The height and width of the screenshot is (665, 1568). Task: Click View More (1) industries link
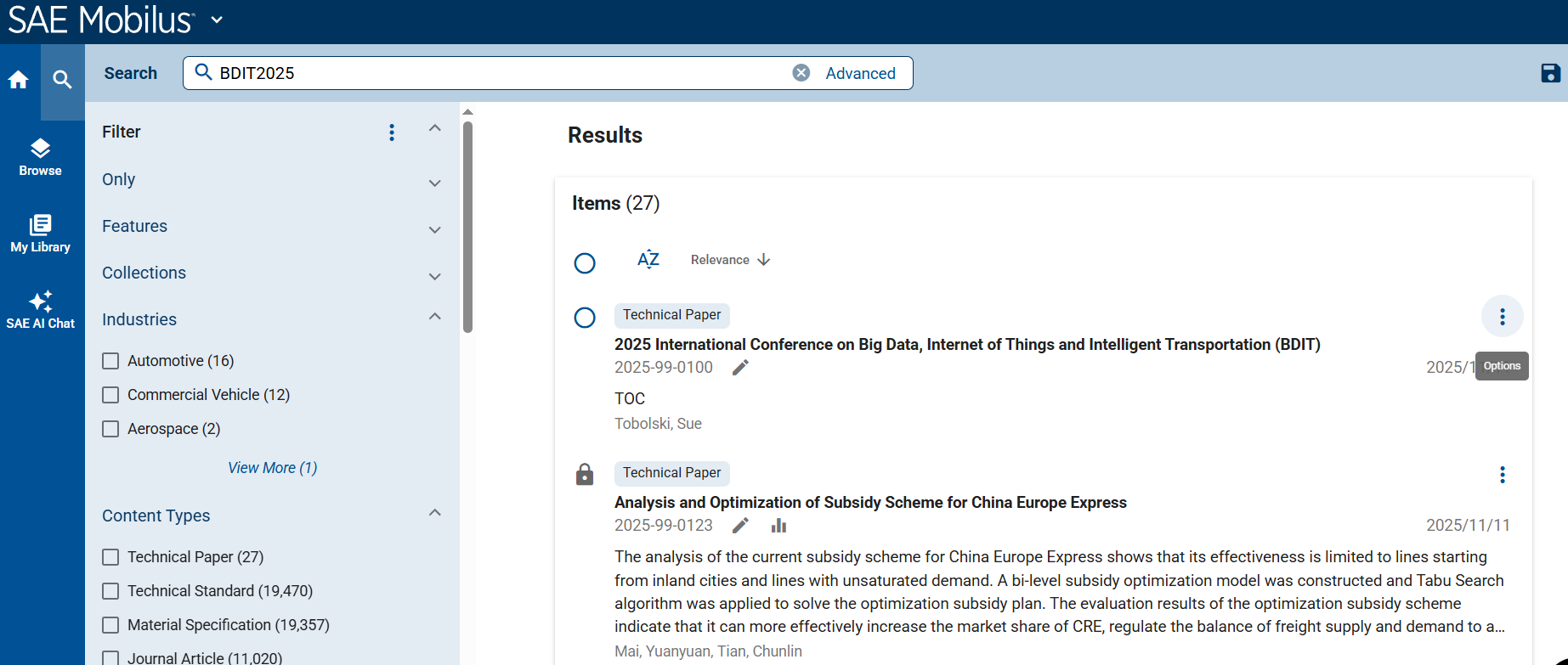point(272,468)
